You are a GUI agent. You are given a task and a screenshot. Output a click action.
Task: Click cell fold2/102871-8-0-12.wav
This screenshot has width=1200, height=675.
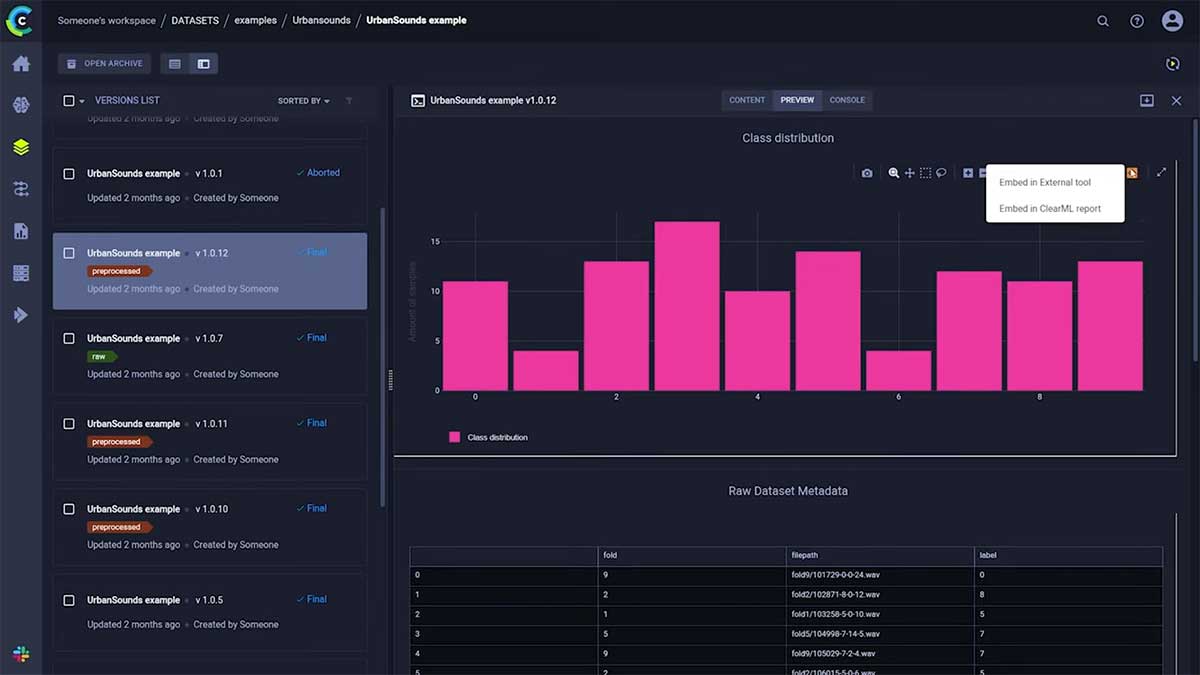pos(880,595)
